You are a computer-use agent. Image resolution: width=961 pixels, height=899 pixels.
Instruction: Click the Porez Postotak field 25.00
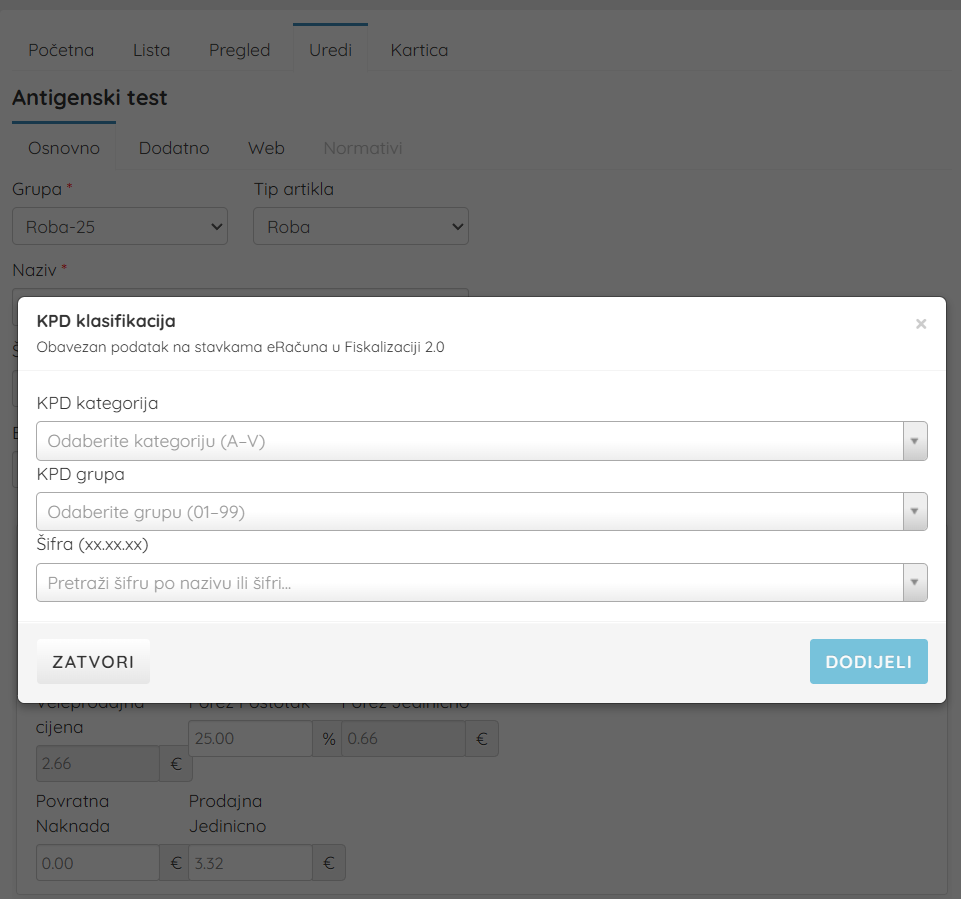point(250,738)
